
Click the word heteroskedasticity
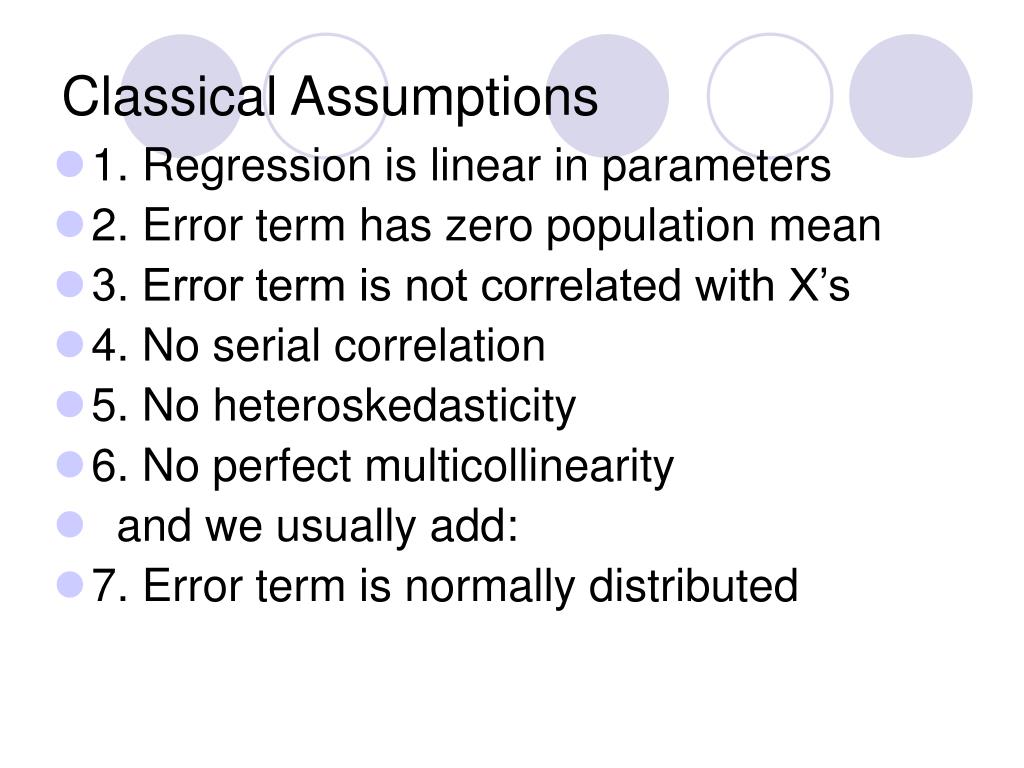point(395,406)
